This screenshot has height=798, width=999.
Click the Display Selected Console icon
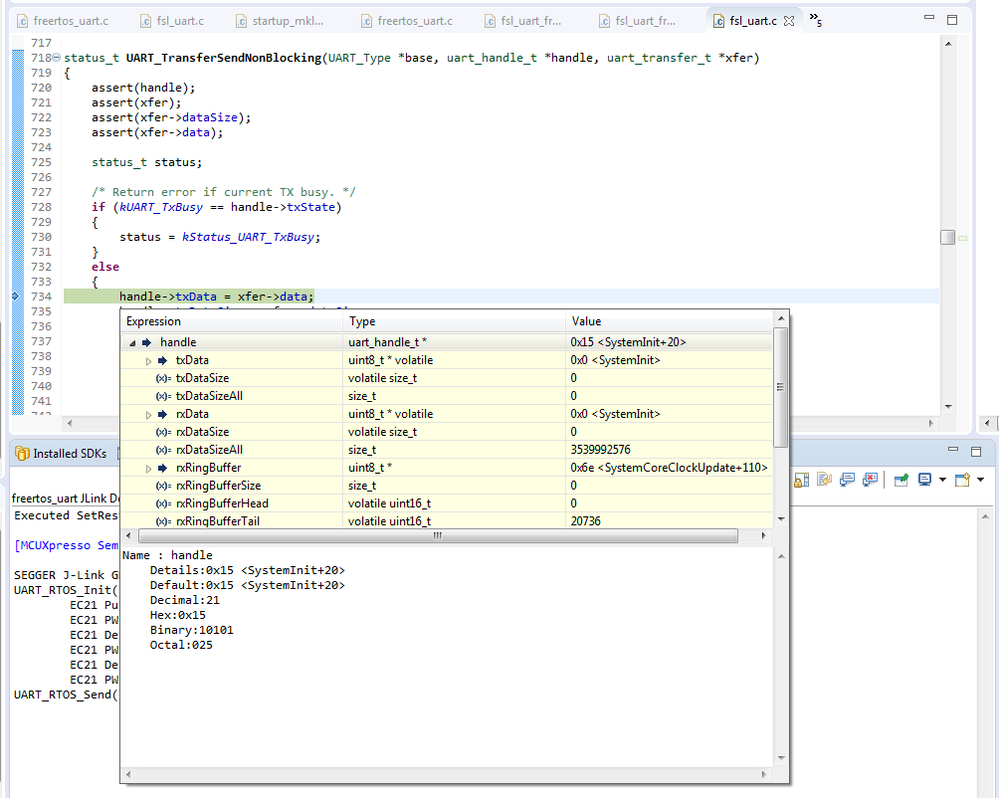point(925,480)
